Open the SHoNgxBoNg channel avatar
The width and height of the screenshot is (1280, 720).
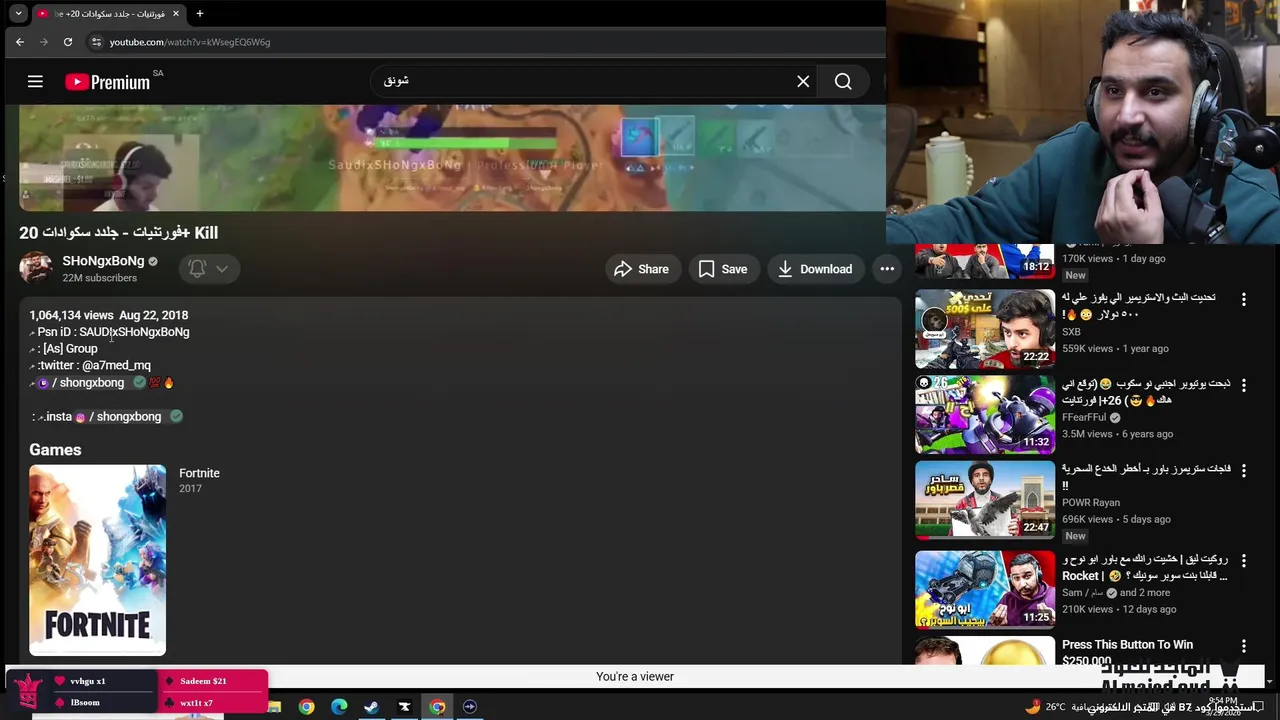(36, 268)
